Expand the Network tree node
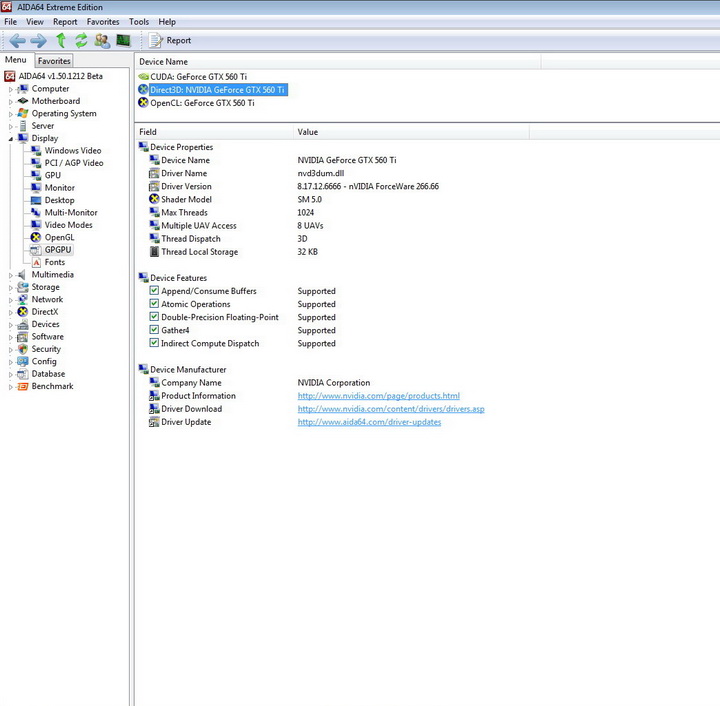The width and height of the screenshot is (720, 706). [x=11, y=300]
